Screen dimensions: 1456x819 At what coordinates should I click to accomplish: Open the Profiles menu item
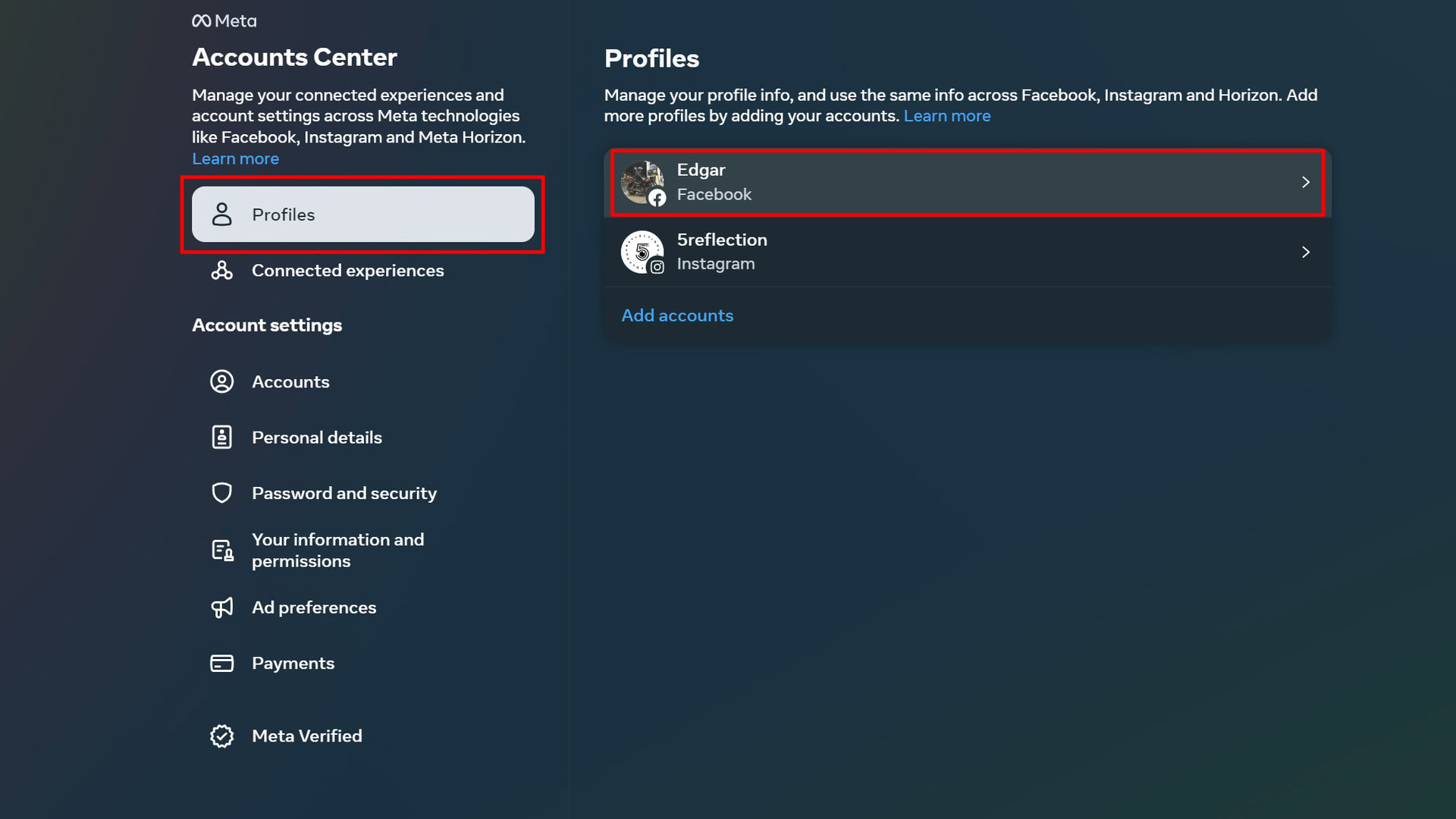pos(362,215)
